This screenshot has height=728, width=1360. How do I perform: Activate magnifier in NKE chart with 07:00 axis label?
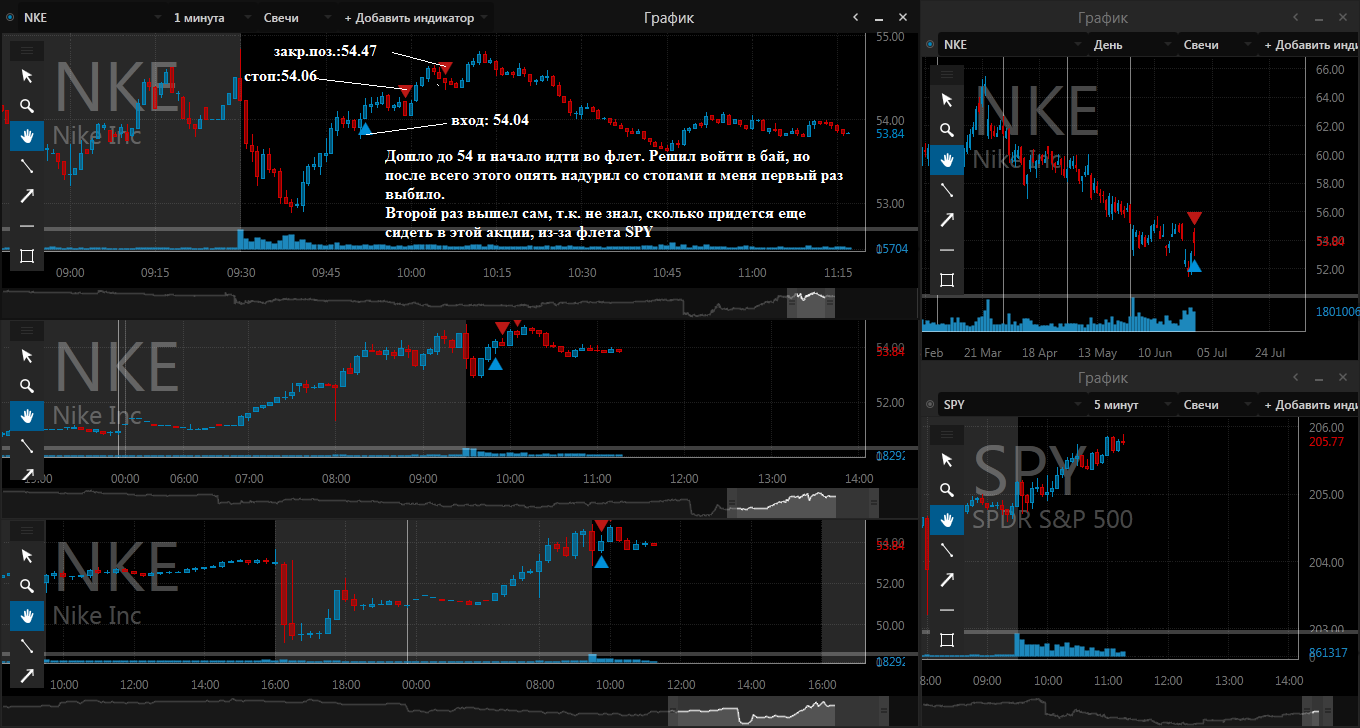coord(27,386)
